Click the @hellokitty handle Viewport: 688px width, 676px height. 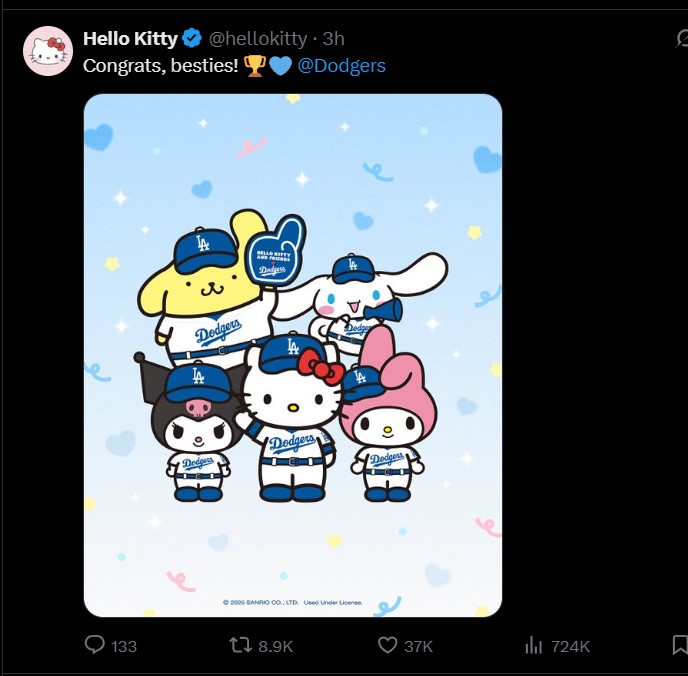pyautogui.click(x=257, y=39)
